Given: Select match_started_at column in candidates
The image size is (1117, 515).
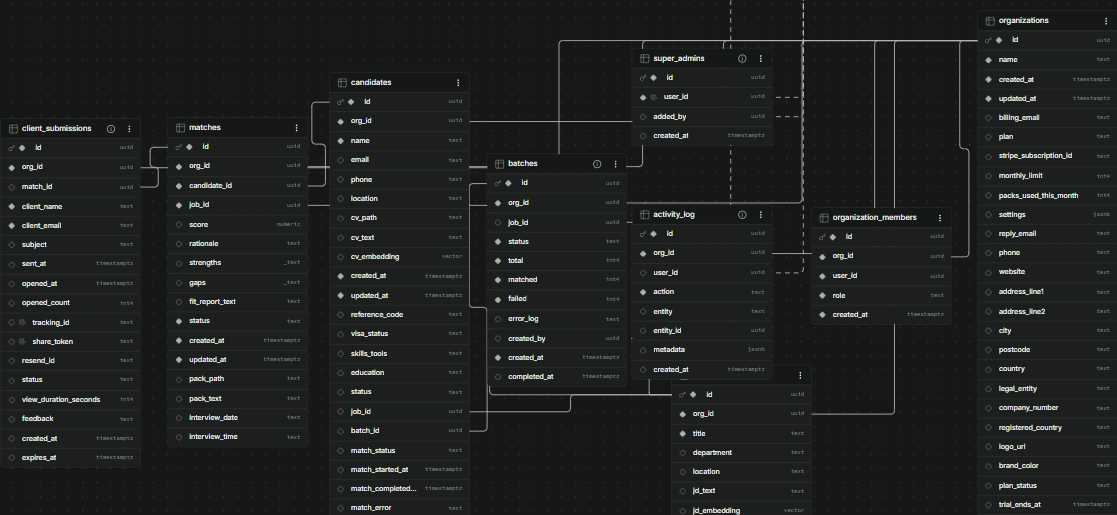Looking at the screenshot, I should pyautogui.click(x=400, y=469).
